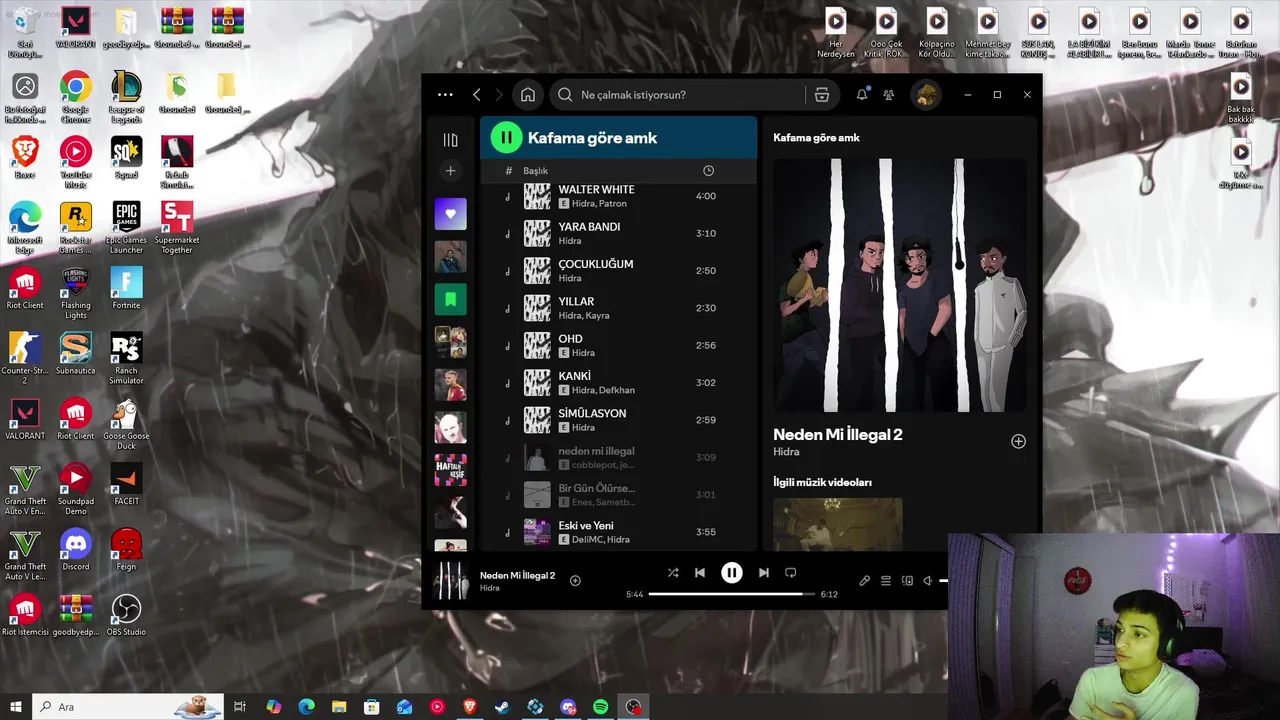Image resolution: width=1280 pixels, height=720 pixels.
Task: Play the YARA BANDI track
Action: pyautogui.click(x=618, y=233)
